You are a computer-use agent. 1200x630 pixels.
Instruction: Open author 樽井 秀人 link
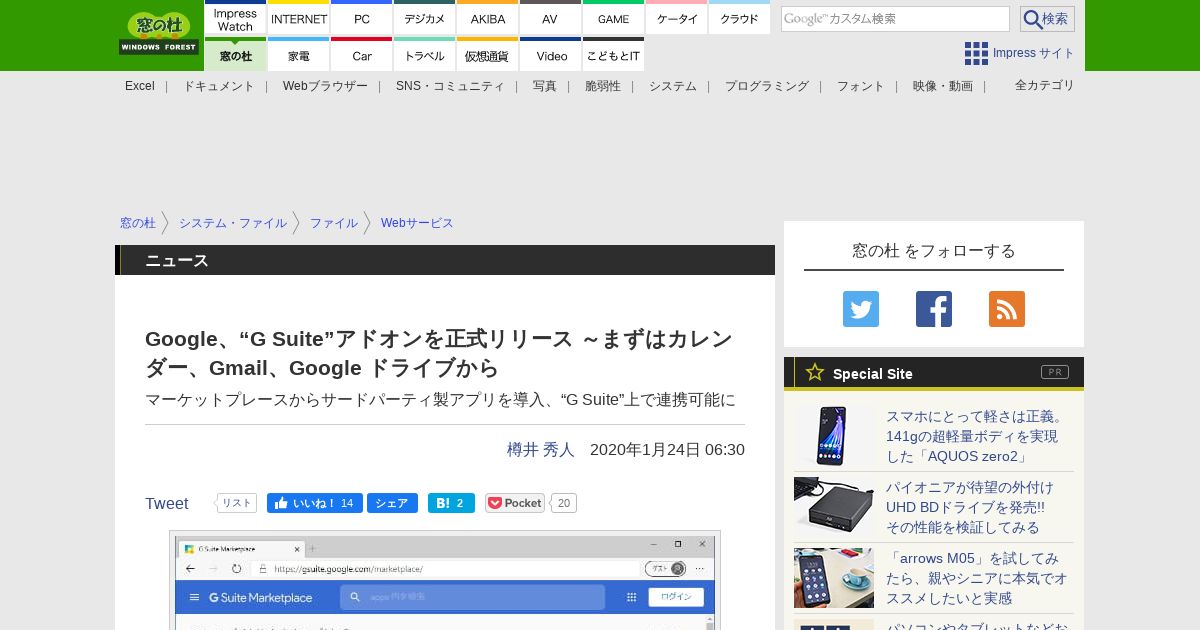tap(541, 450)
